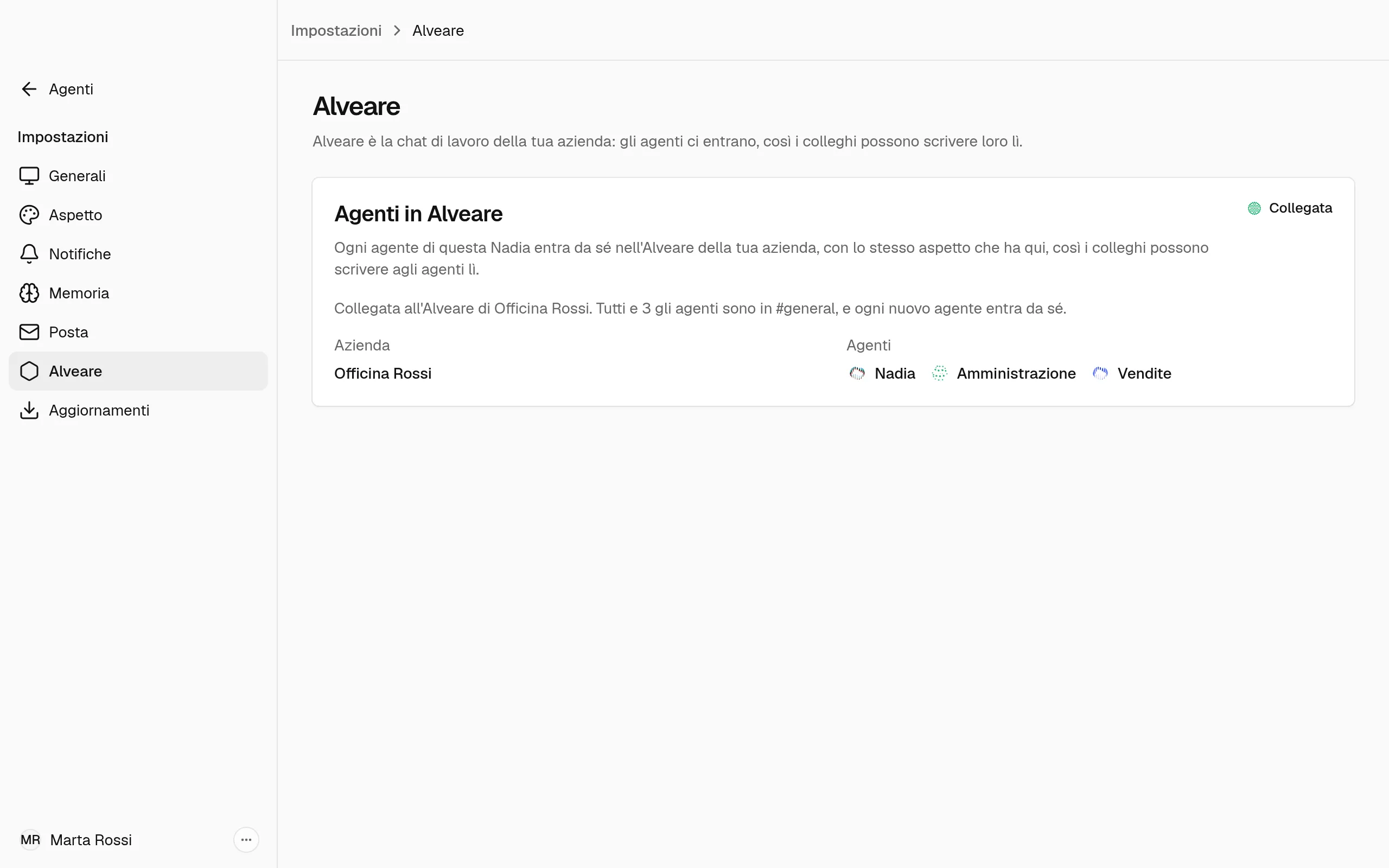Open Posta via the envelope icon
This screenshot has height=868, width=1389.
click(29, 332)
